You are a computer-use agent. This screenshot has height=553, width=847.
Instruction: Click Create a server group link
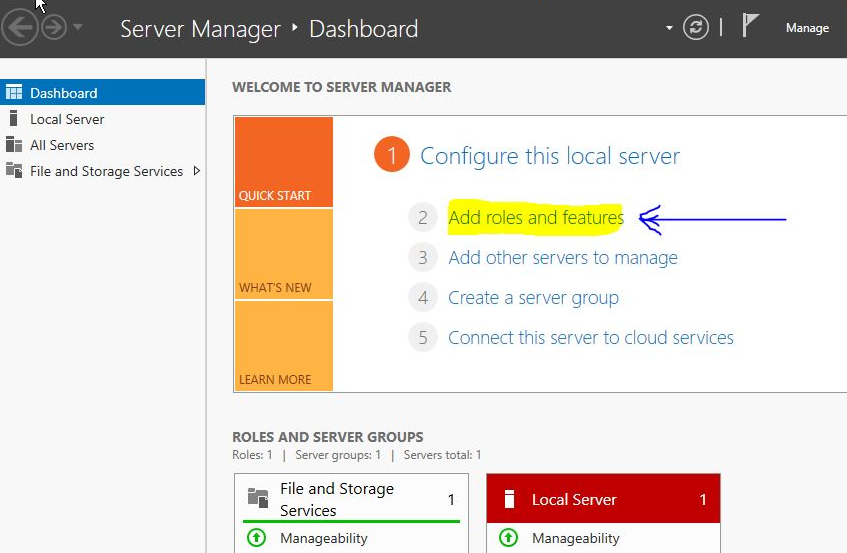(x=533, y=298)
